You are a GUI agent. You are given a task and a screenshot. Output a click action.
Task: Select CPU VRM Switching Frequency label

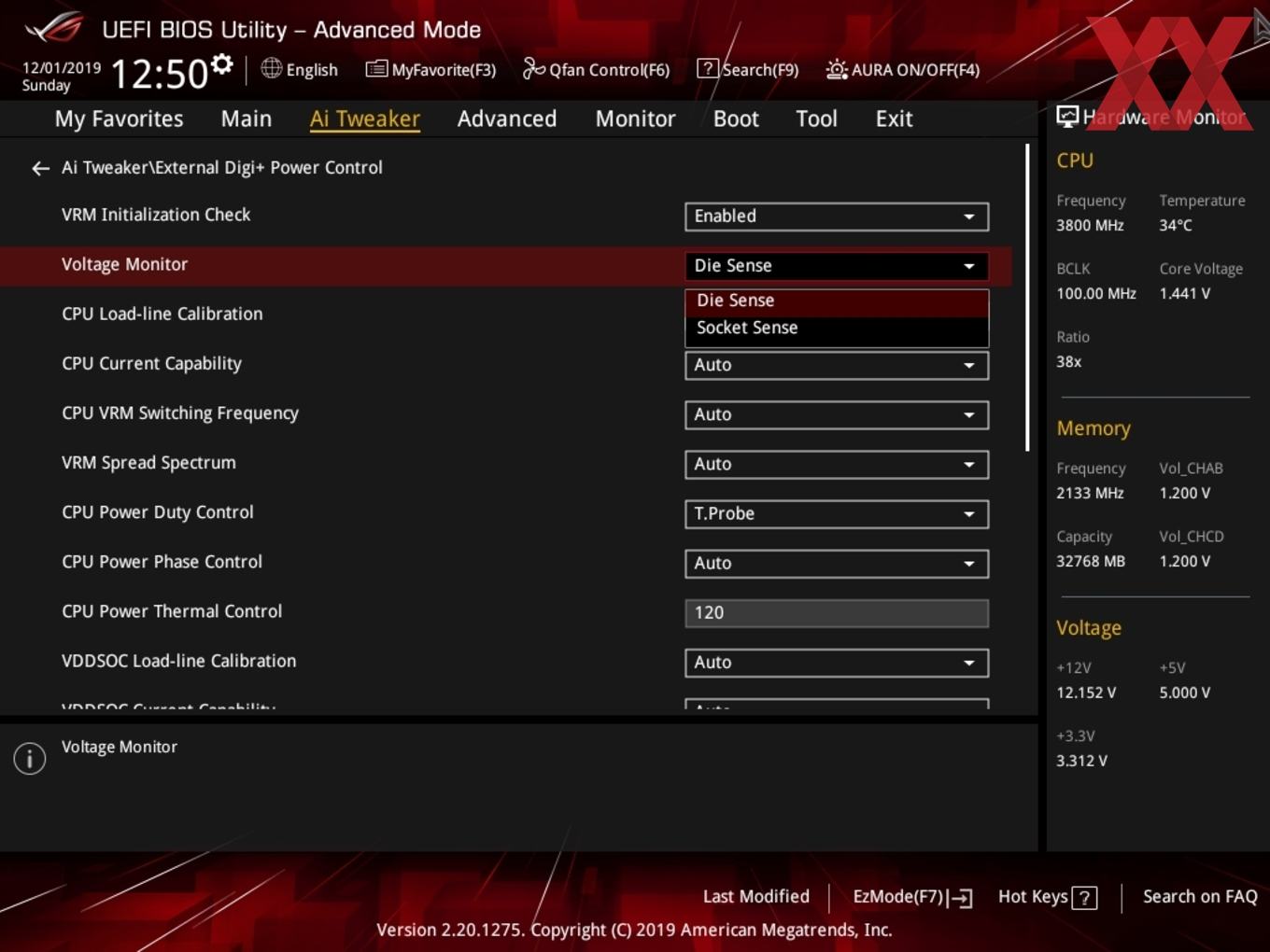tap(180, 413)
